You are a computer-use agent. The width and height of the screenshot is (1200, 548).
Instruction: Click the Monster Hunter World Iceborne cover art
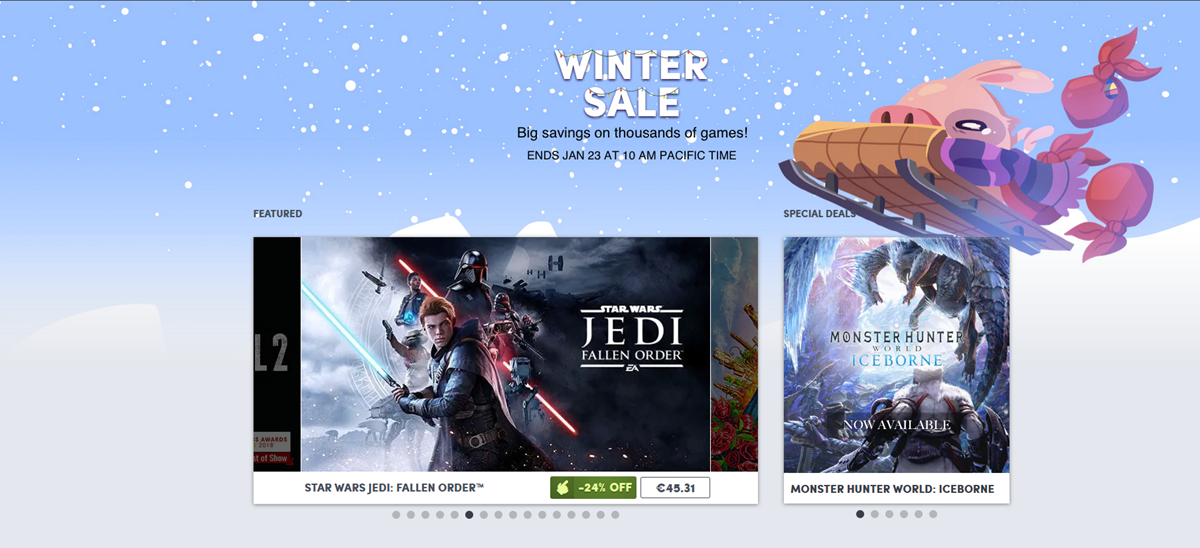click(896, 354)
